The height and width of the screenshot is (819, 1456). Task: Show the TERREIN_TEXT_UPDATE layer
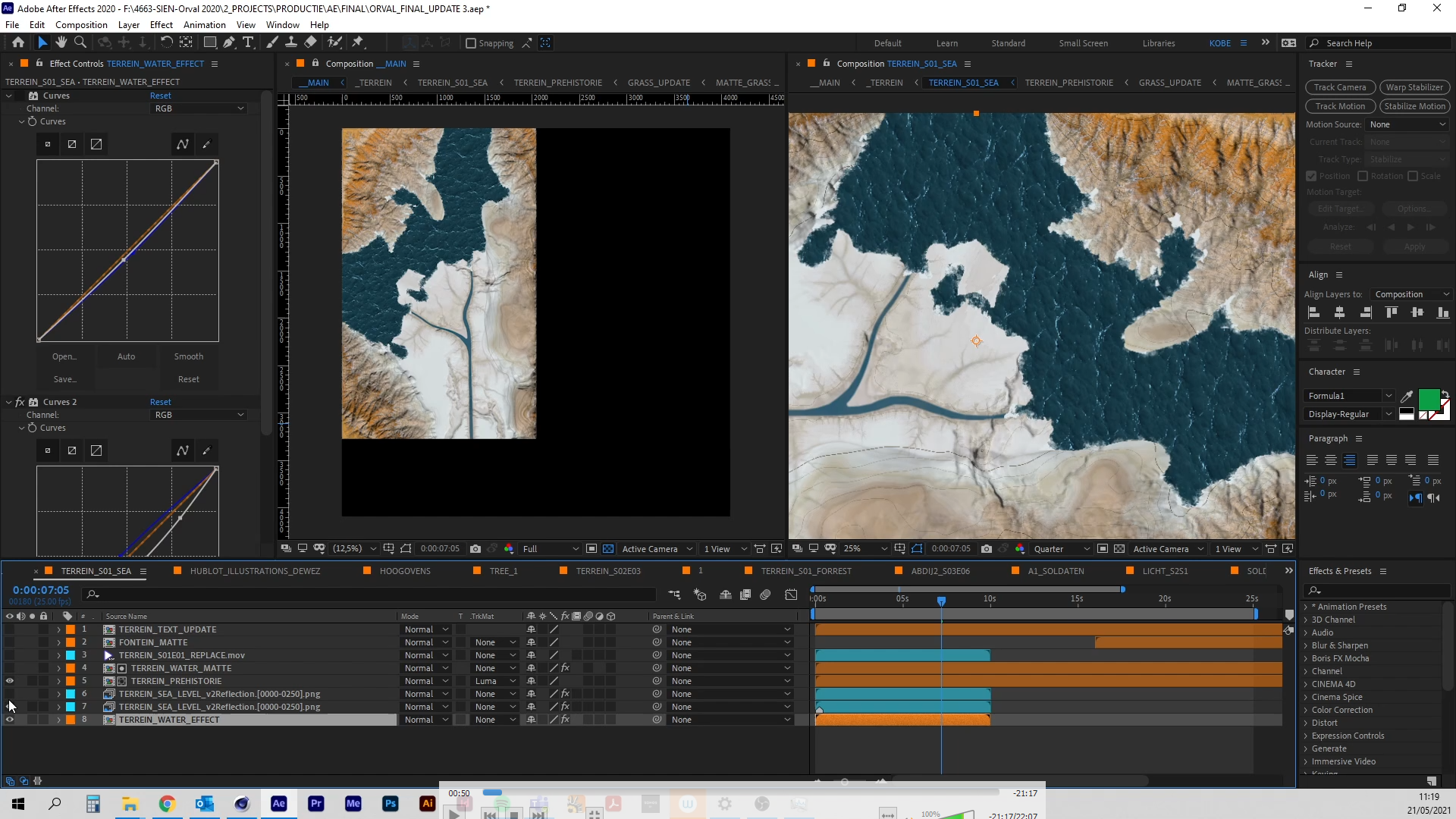pyautogui.click(x=9, y=629)
